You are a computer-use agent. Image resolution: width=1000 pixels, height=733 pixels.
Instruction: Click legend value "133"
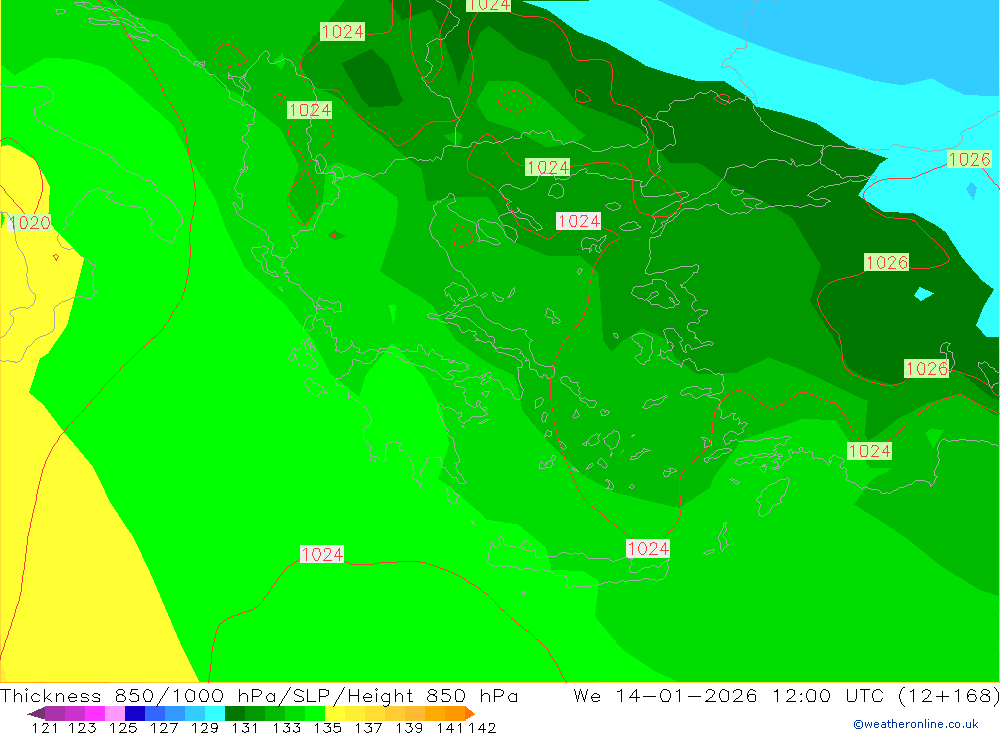(x=286, y=727)
